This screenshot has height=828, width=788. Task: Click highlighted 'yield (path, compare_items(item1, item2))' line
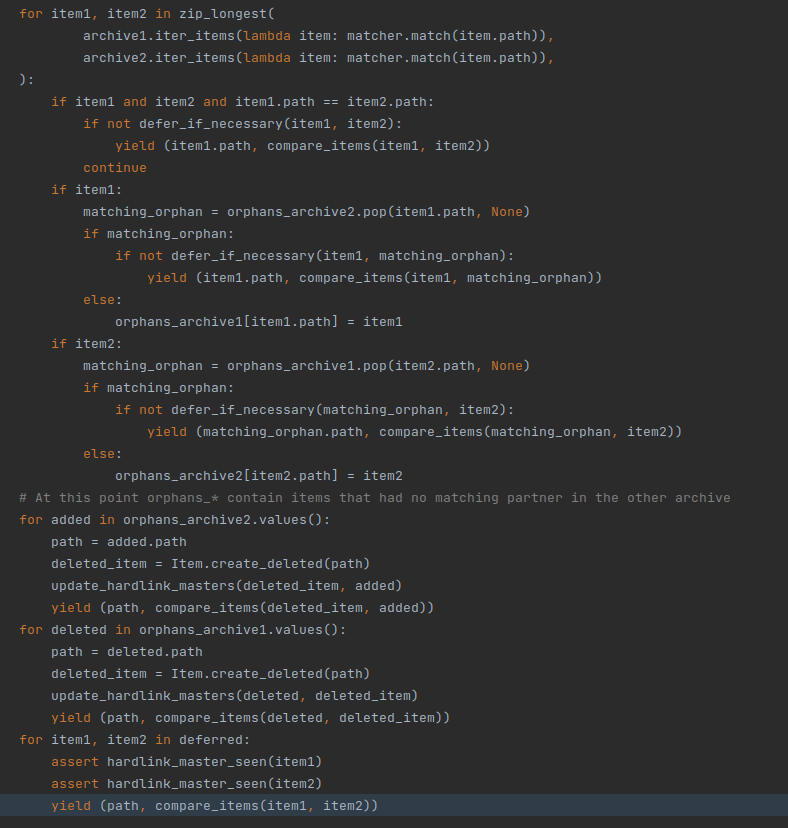click(x=214, y=806)
